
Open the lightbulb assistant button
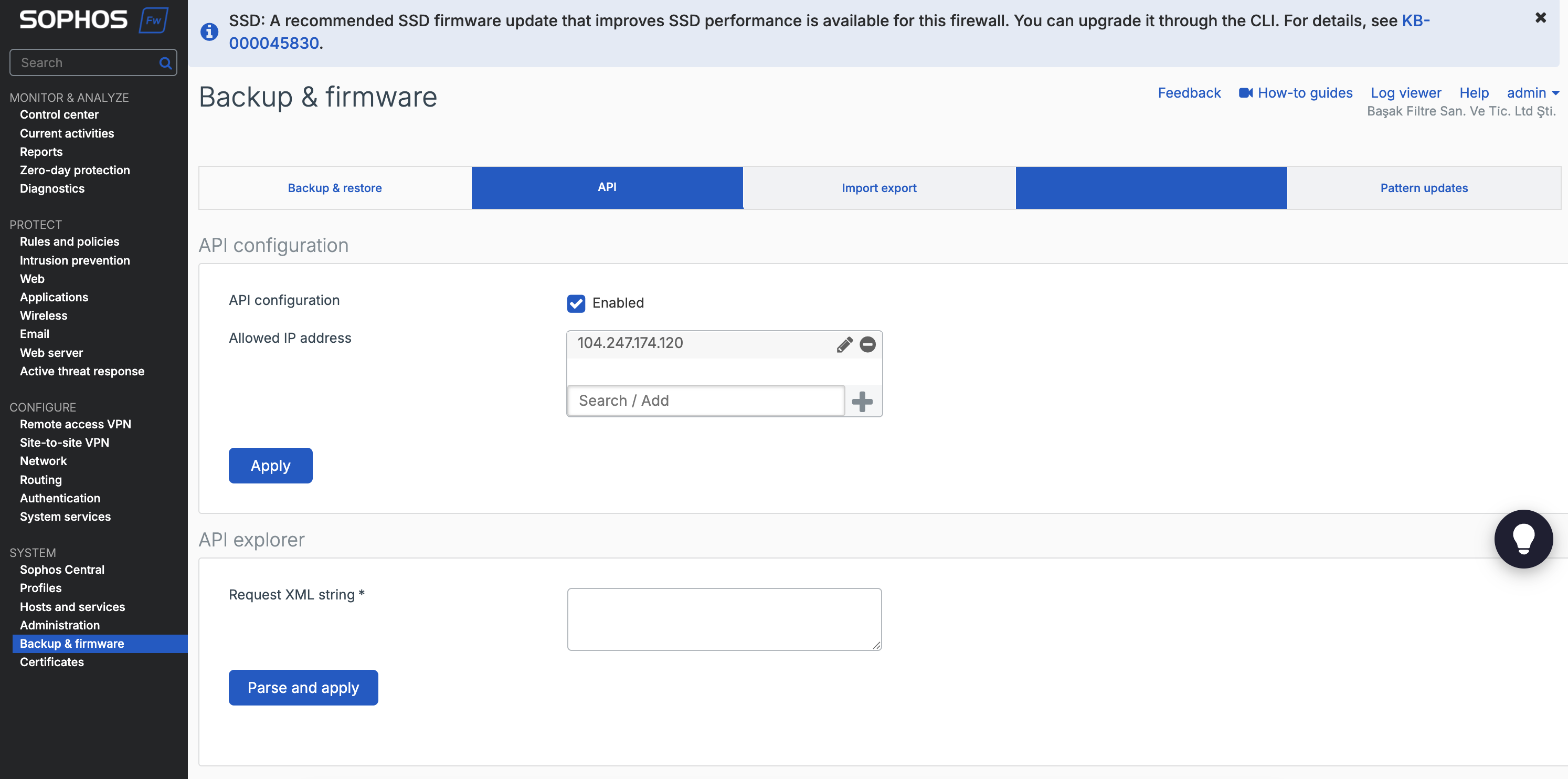click(x=1523, y=539)
